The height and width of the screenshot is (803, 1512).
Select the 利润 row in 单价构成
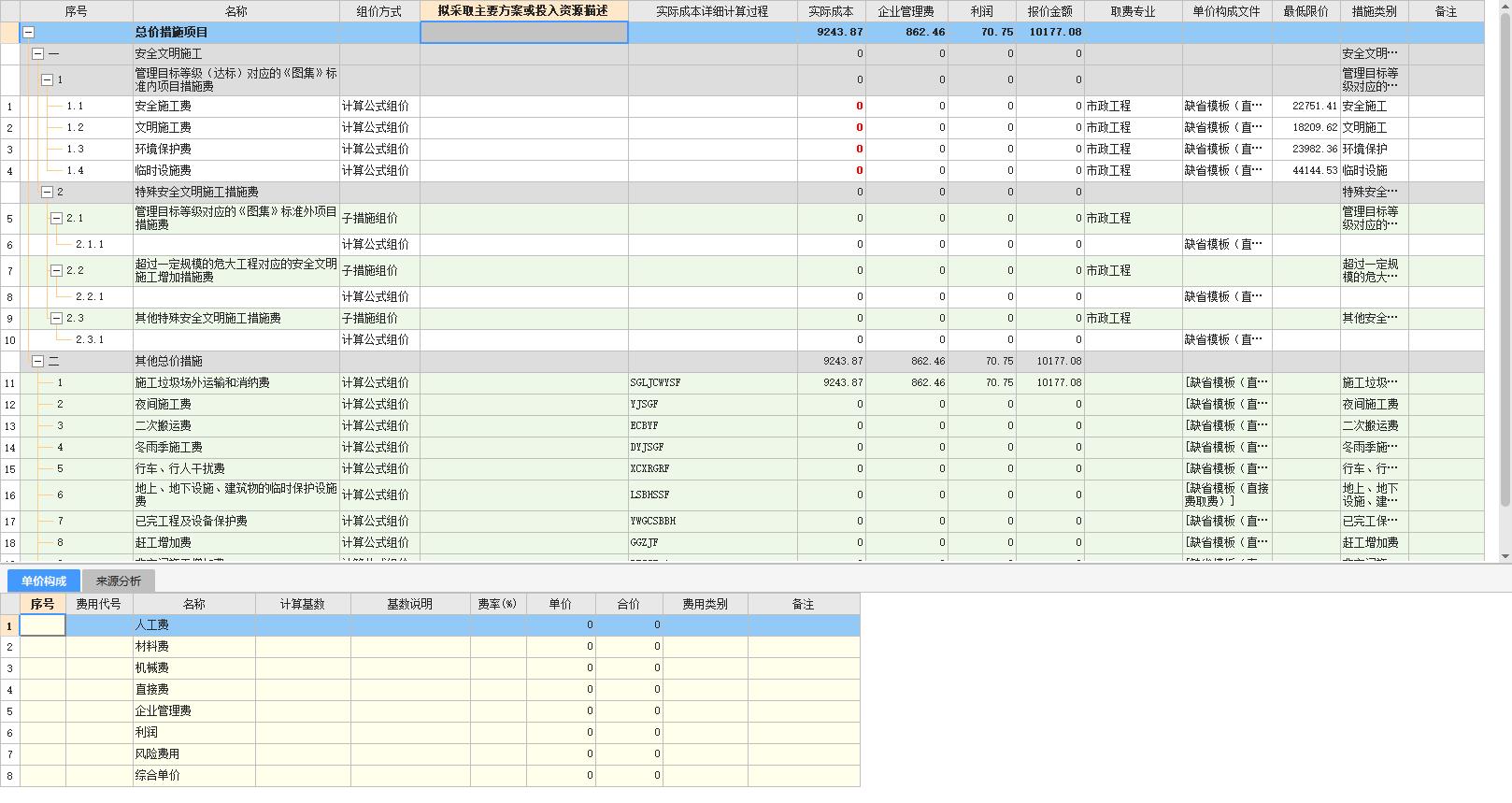click(430, 733)
